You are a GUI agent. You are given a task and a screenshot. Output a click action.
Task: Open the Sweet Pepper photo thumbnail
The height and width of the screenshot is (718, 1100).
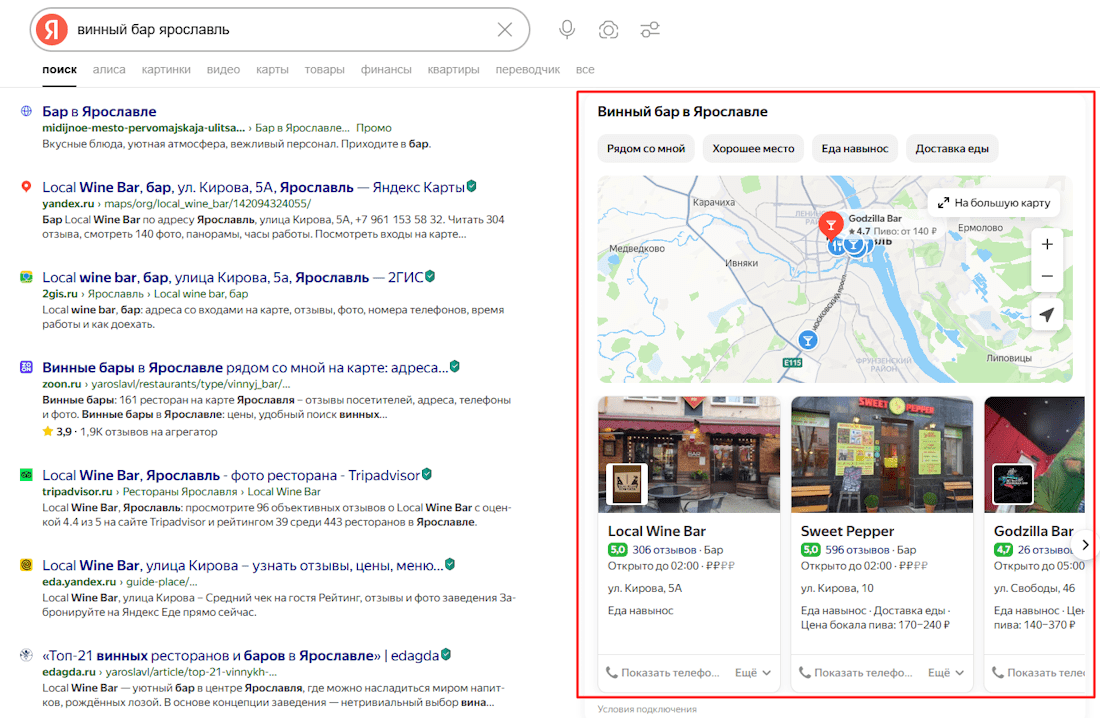click(x=881, y=455)
